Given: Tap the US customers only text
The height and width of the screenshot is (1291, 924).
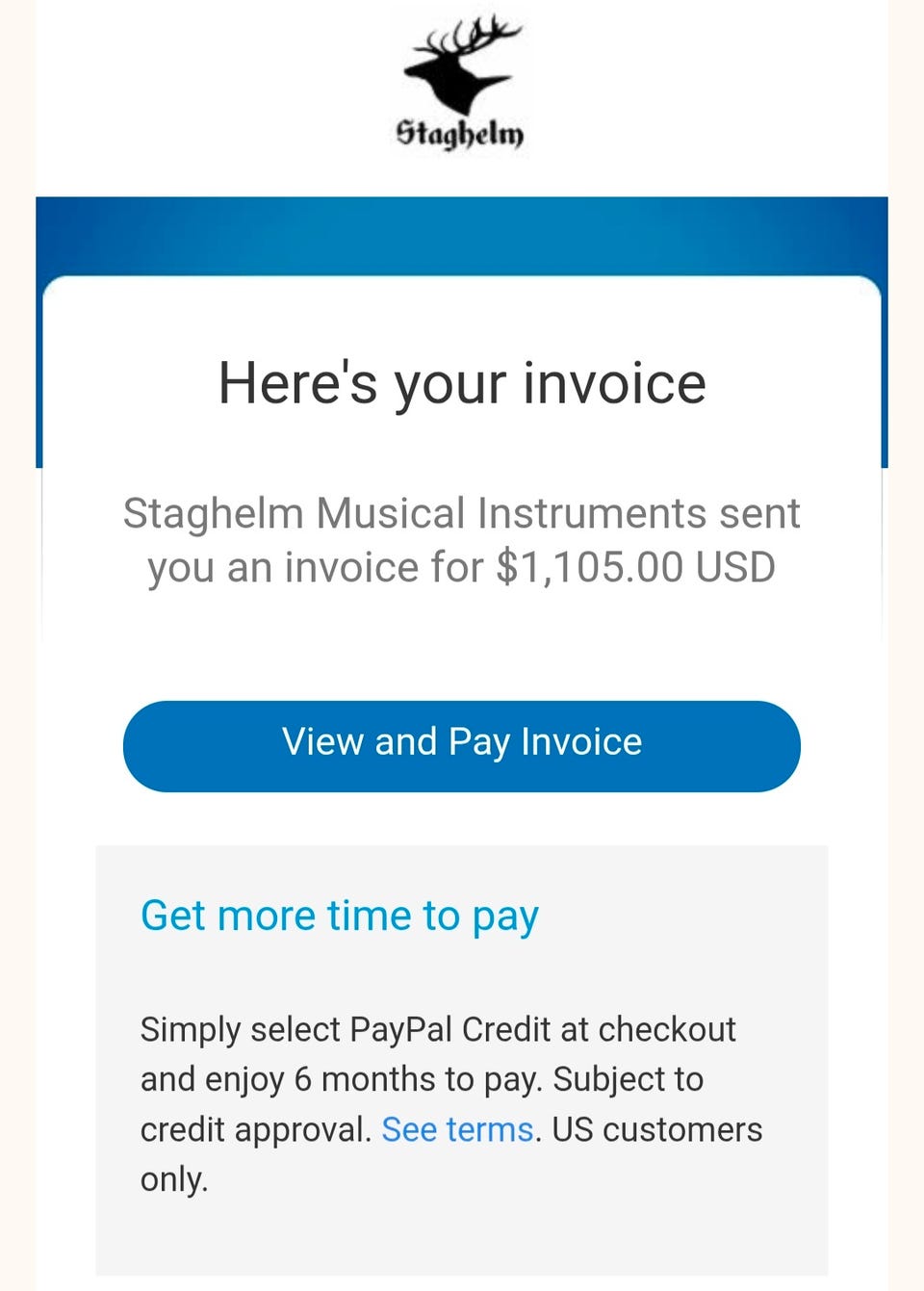Looking at the screenshot, I should (451, 1153).
